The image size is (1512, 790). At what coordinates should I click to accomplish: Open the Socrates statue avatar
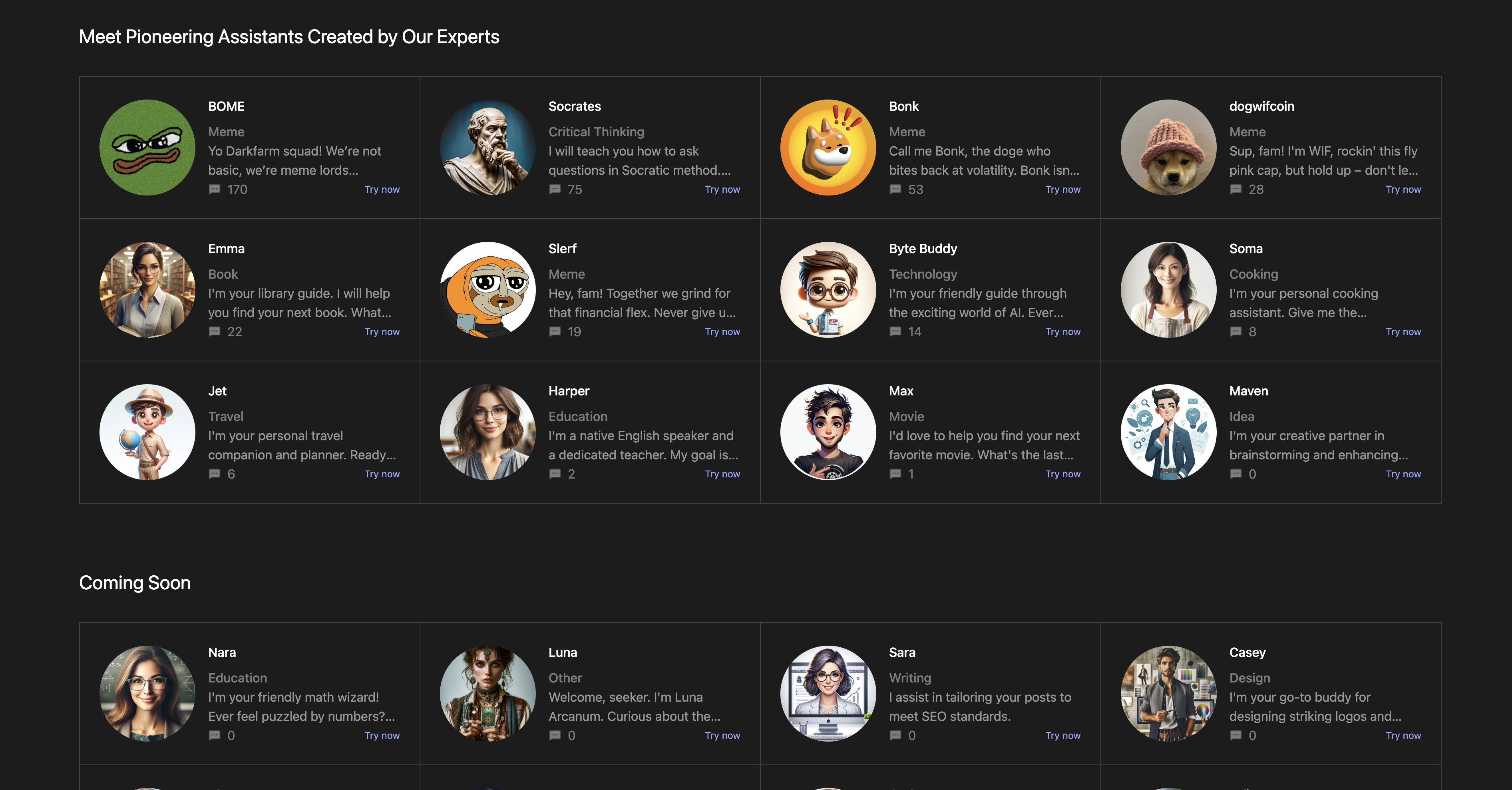pyautogui.click(x=488, y=148)
